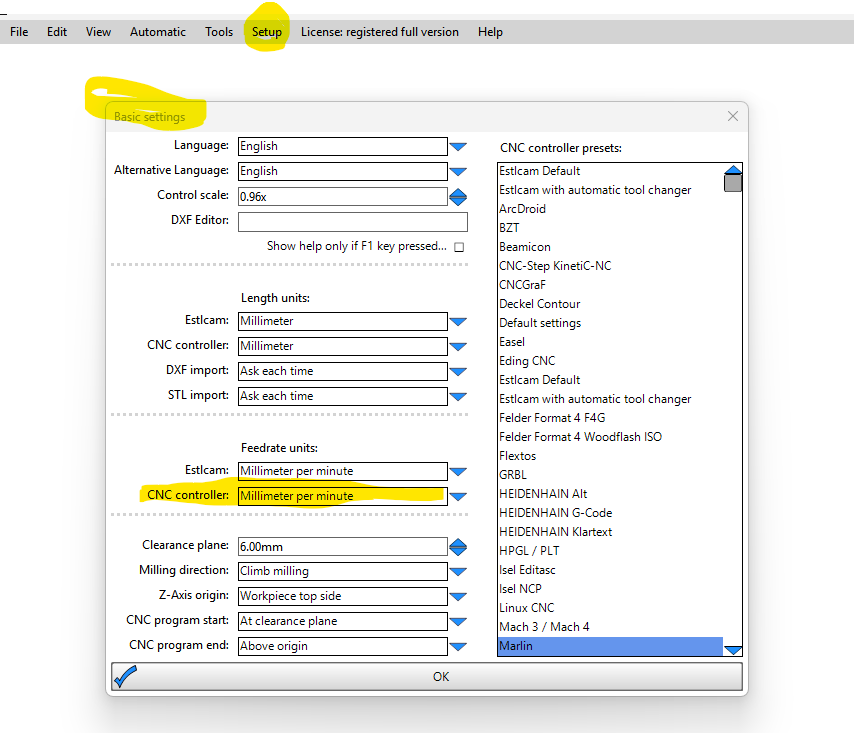854x733 pixels.
Task: Open the Automatic menu
Action: (x=158, y=32)
